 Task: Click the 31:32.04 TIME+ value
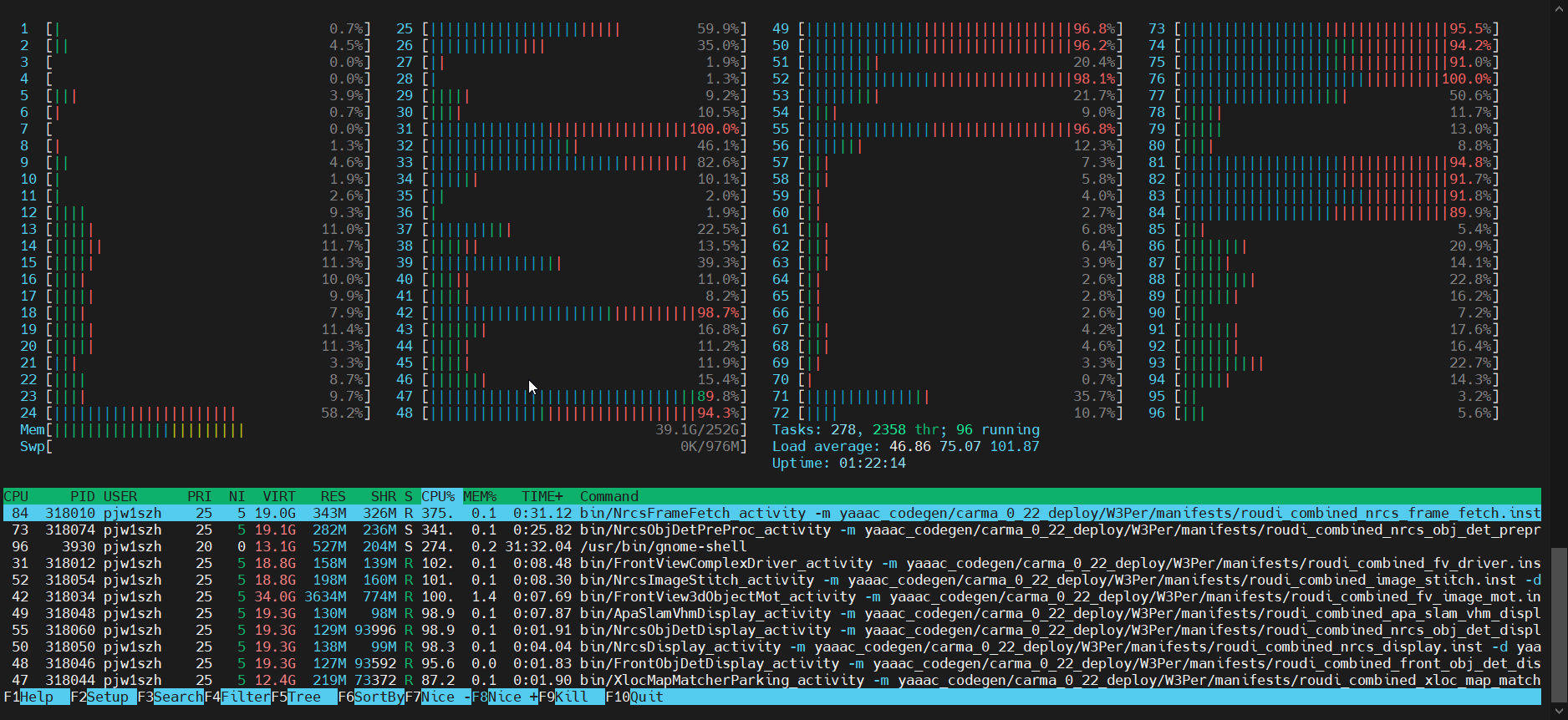538,546
